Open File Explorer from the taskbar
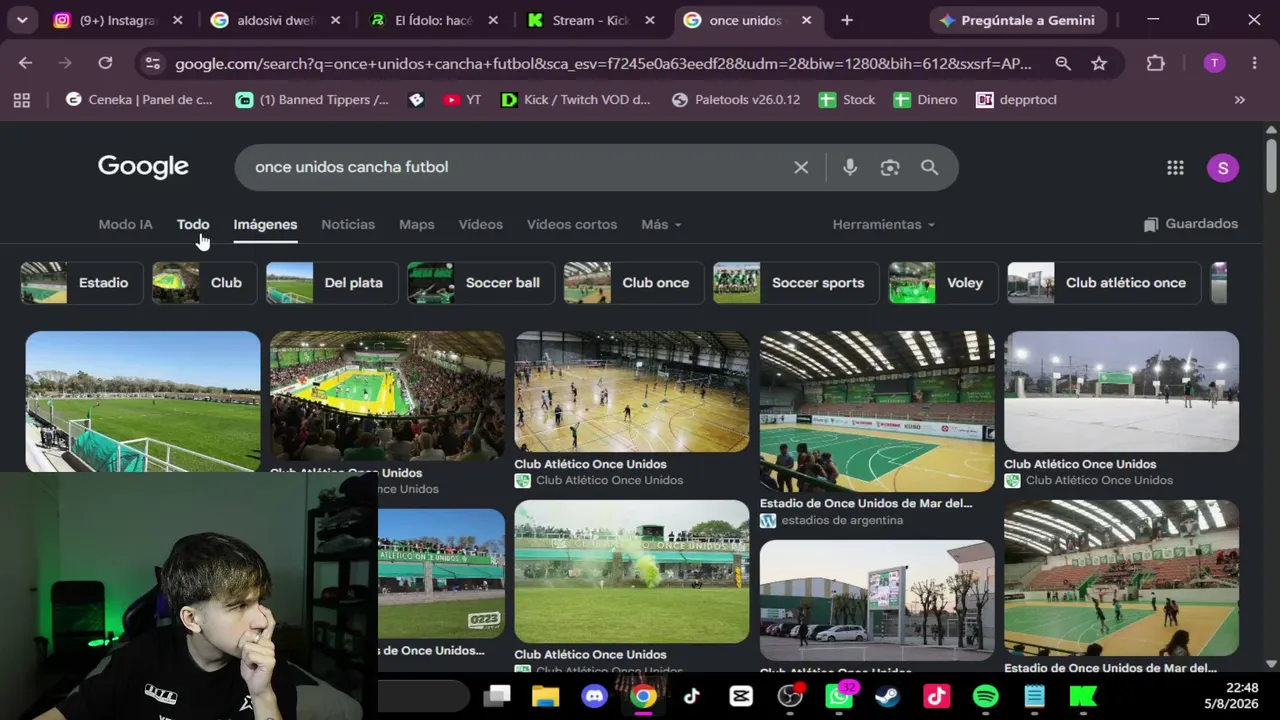The height and width of the screenshot is (720, 1280). pyautogui.click(x=546, y=695)
